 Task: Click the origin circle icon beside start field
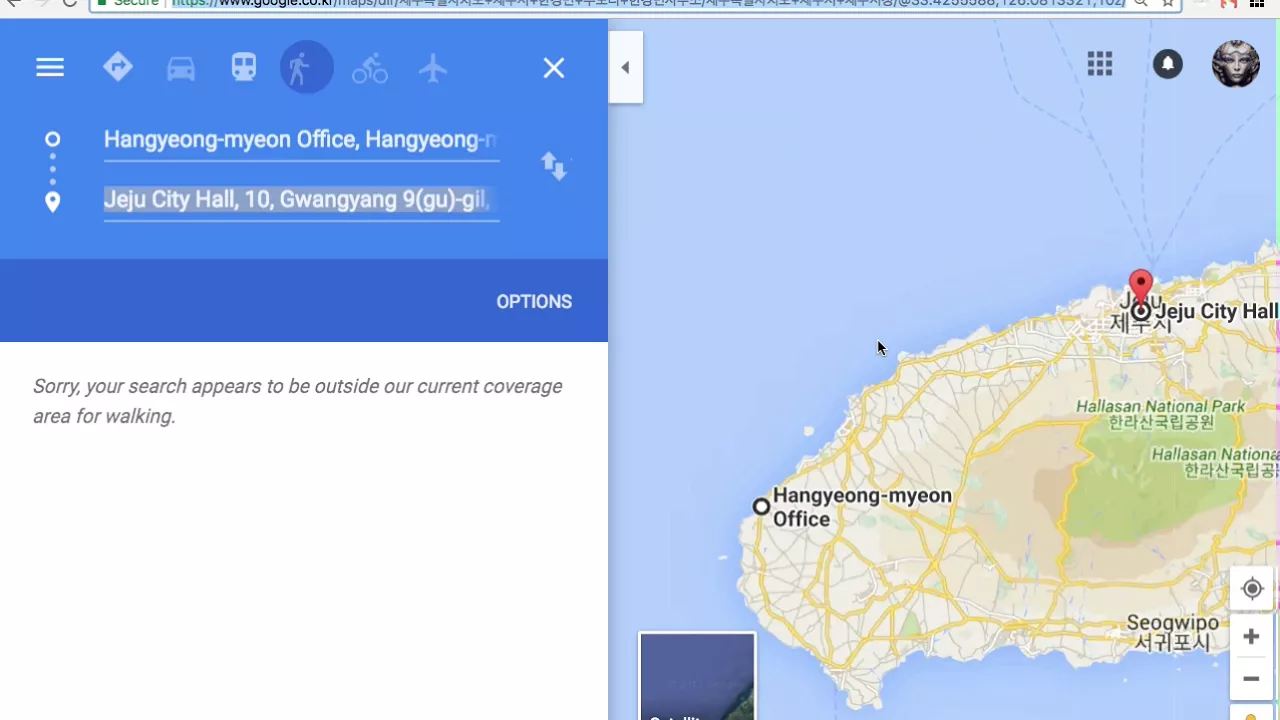pos(53,140)
